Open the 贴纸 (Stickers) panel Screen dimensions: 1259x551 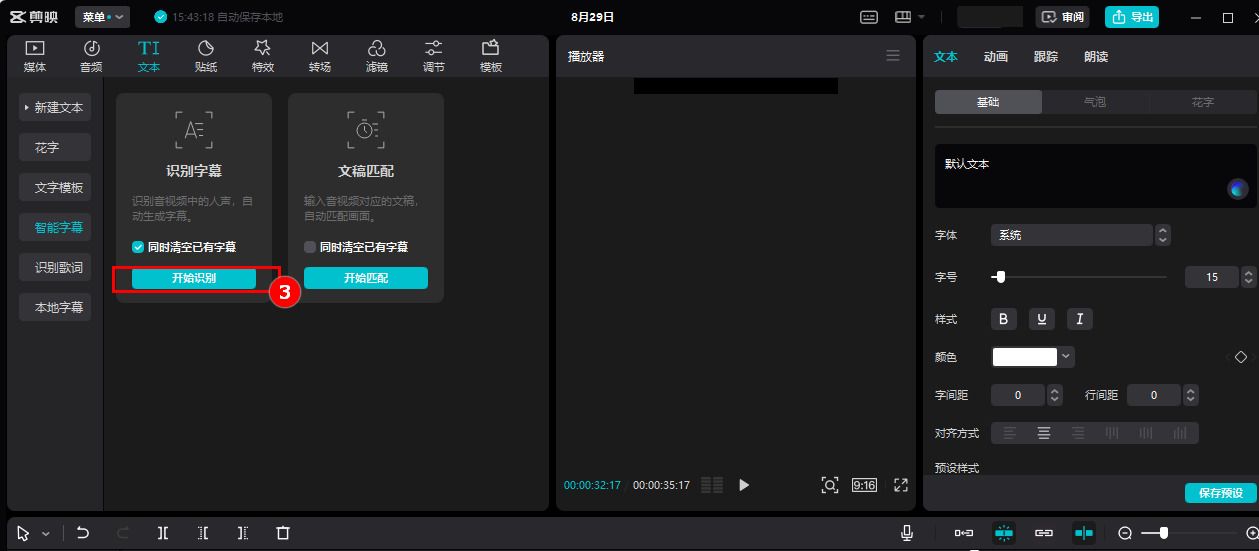tap(206, 56)
